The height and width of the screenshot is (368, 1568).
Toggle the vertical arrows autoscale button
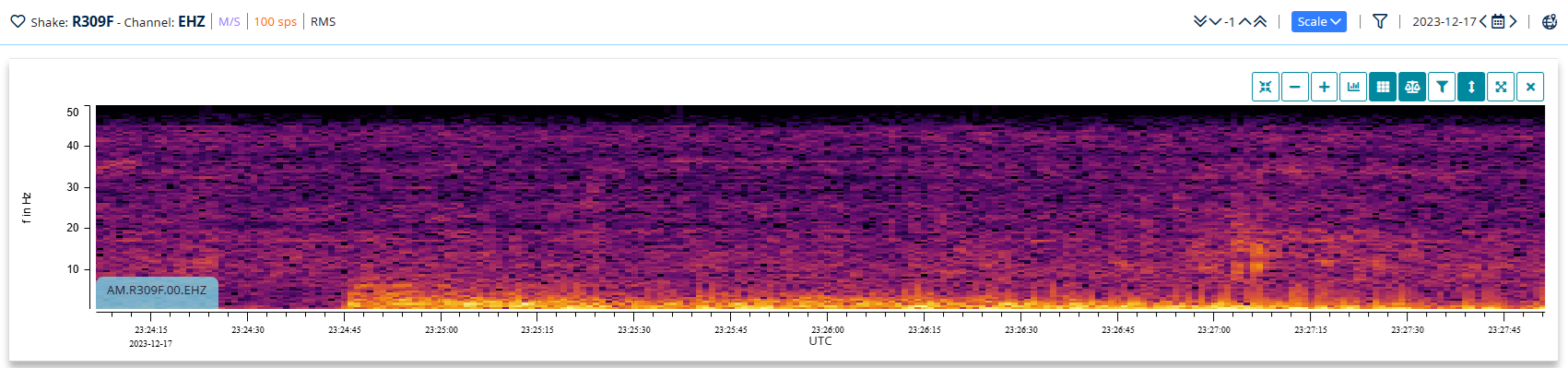[1471, 87]
